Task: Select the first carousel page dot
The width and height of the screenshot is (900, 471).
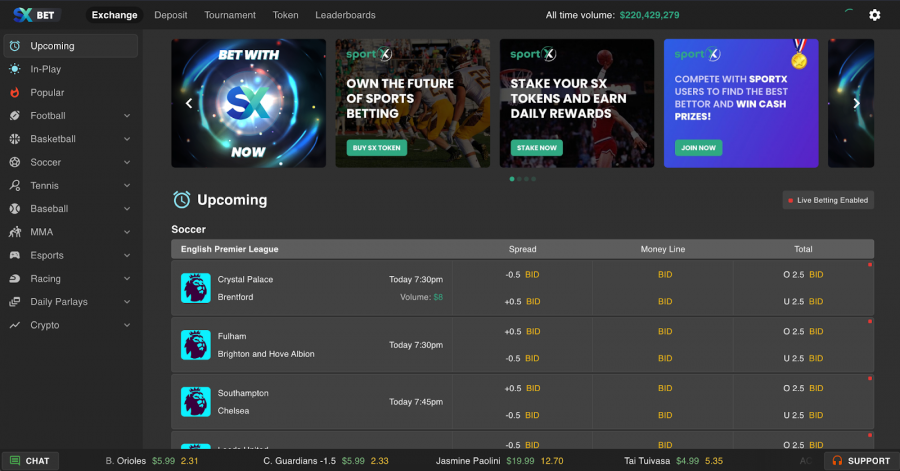Action: 512,179
